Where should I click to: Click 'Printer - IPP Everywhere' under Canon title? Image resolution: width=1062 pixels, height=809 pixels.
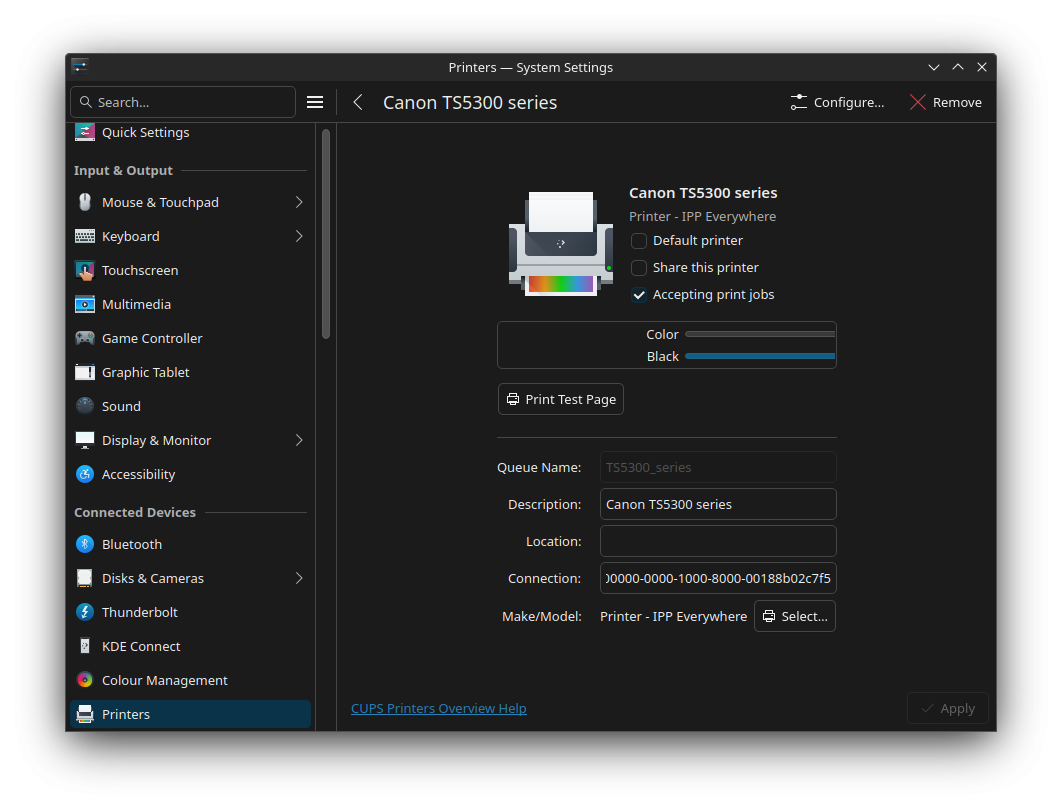(x=702, y=216)
